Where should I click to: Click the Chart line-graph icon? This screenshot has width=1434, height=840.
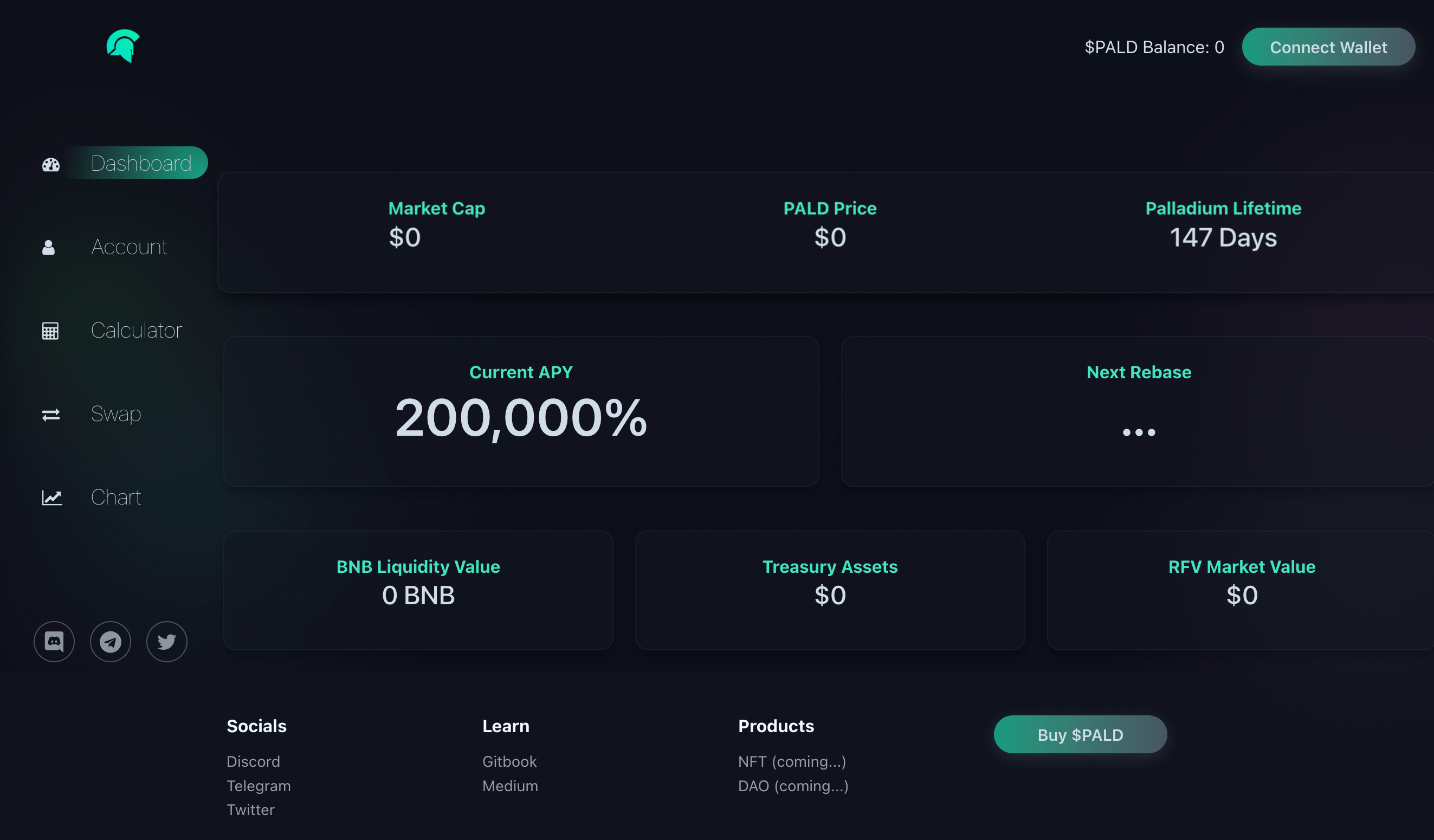[52, 498]
